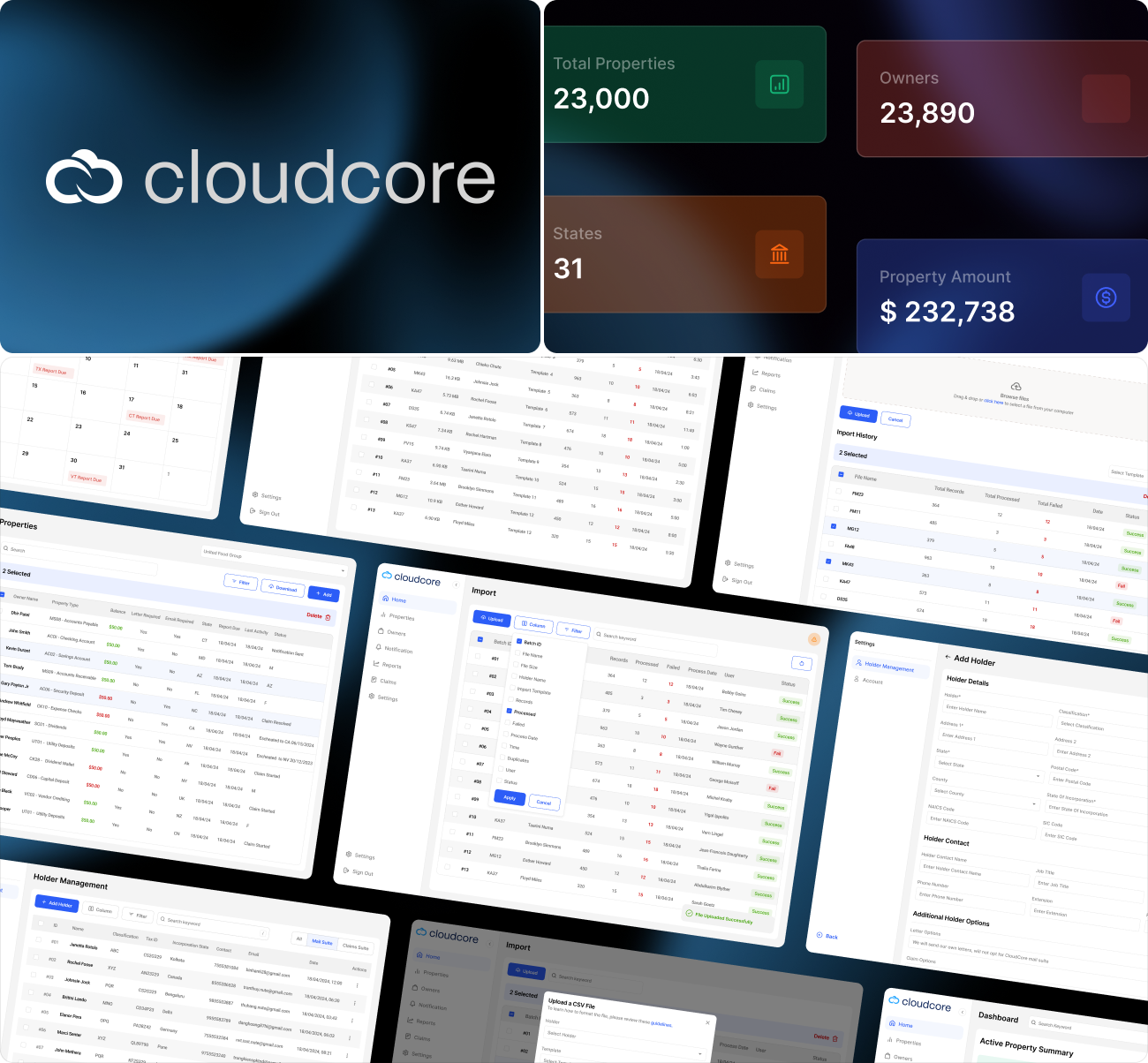
Task: Click the Enter Holder Name field
Action: 996,713
